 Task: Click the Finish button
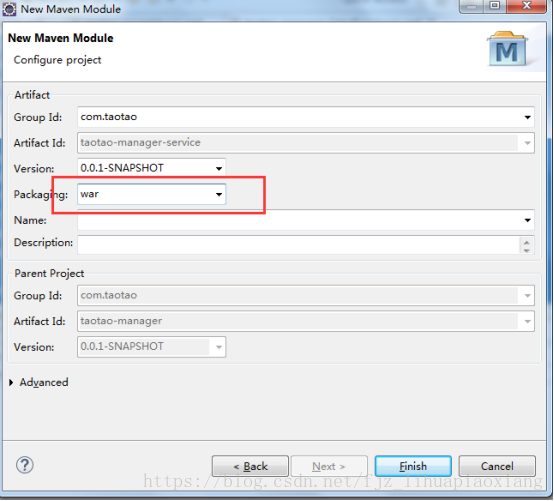(413, 466)
